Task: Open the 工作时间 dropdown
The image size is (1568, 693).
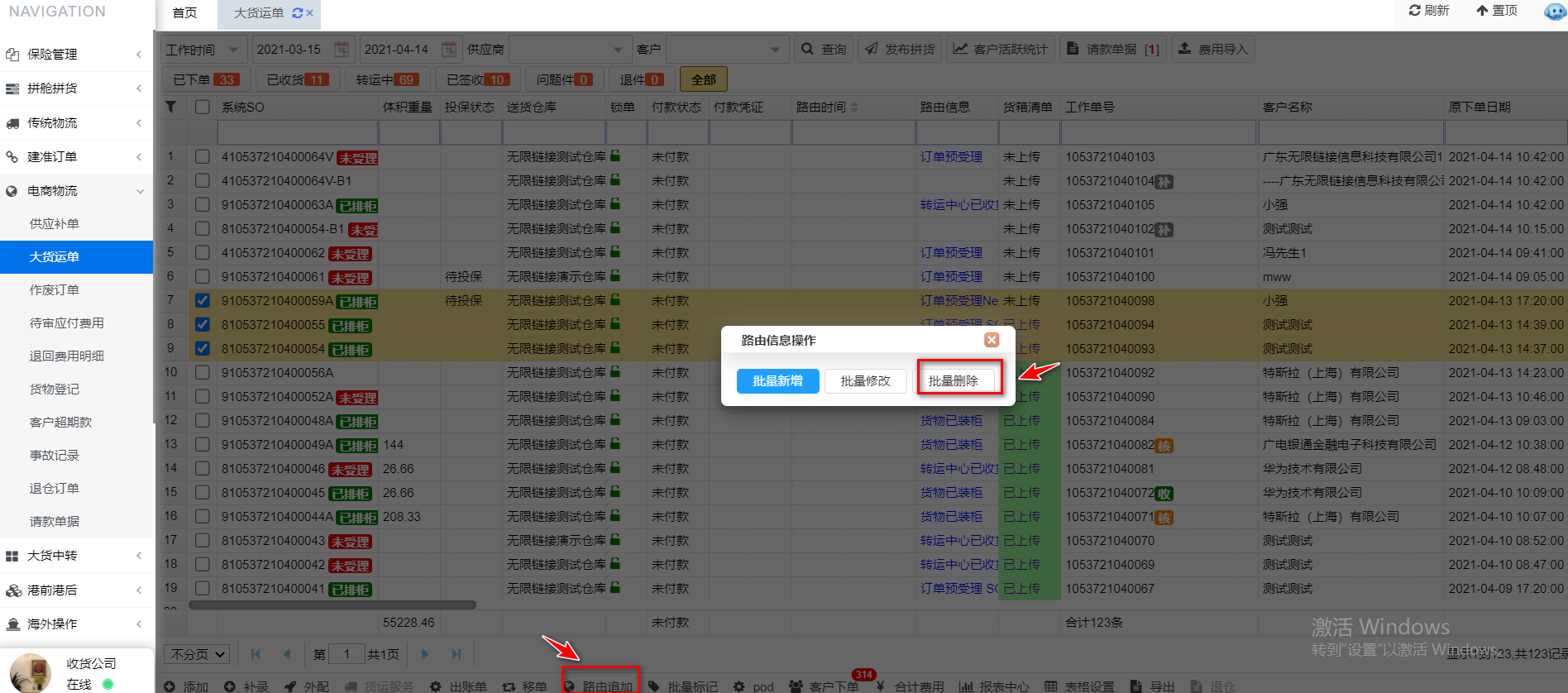Action: point(203,50)
